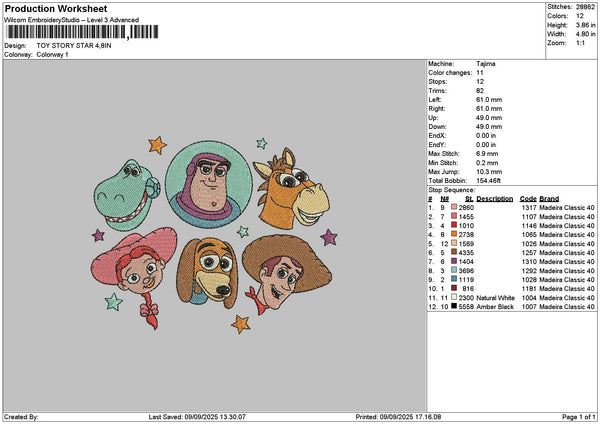Screen dimensions: 600x424
Task: Click the 'Description' column header
Action: coord(495,199)
